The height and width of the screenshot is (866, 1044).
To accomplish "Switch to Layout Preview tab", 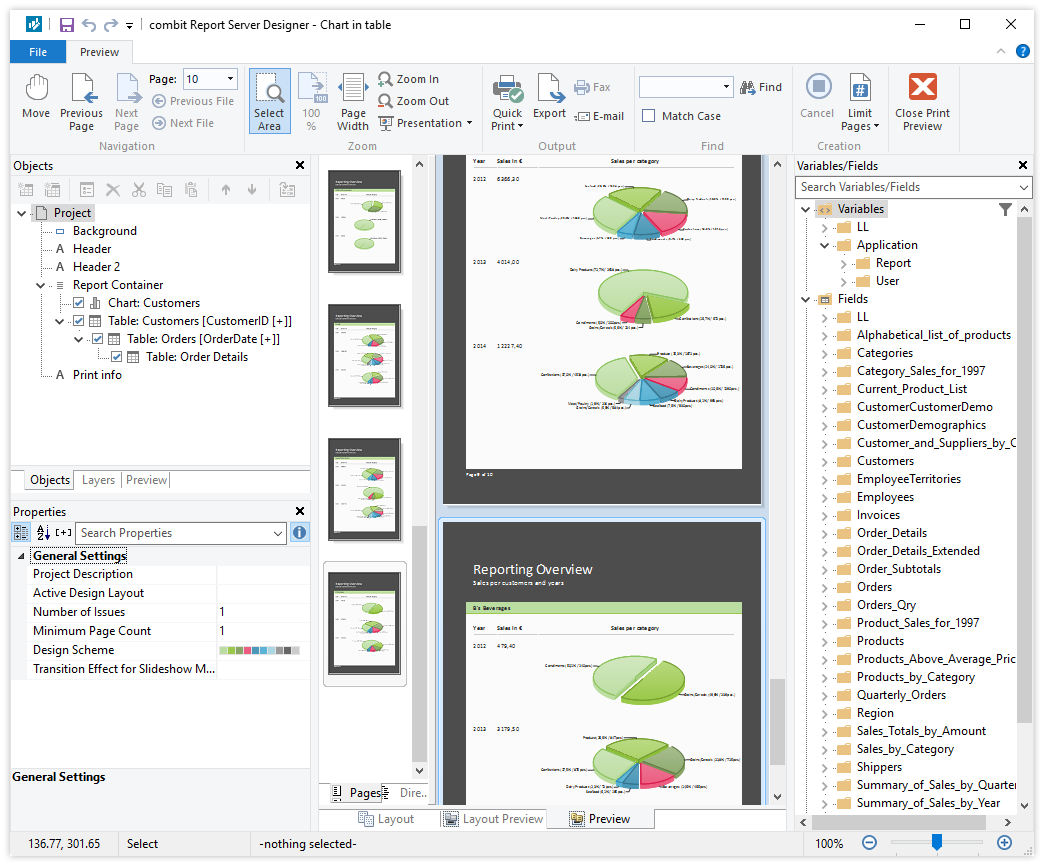I will 493,819.
